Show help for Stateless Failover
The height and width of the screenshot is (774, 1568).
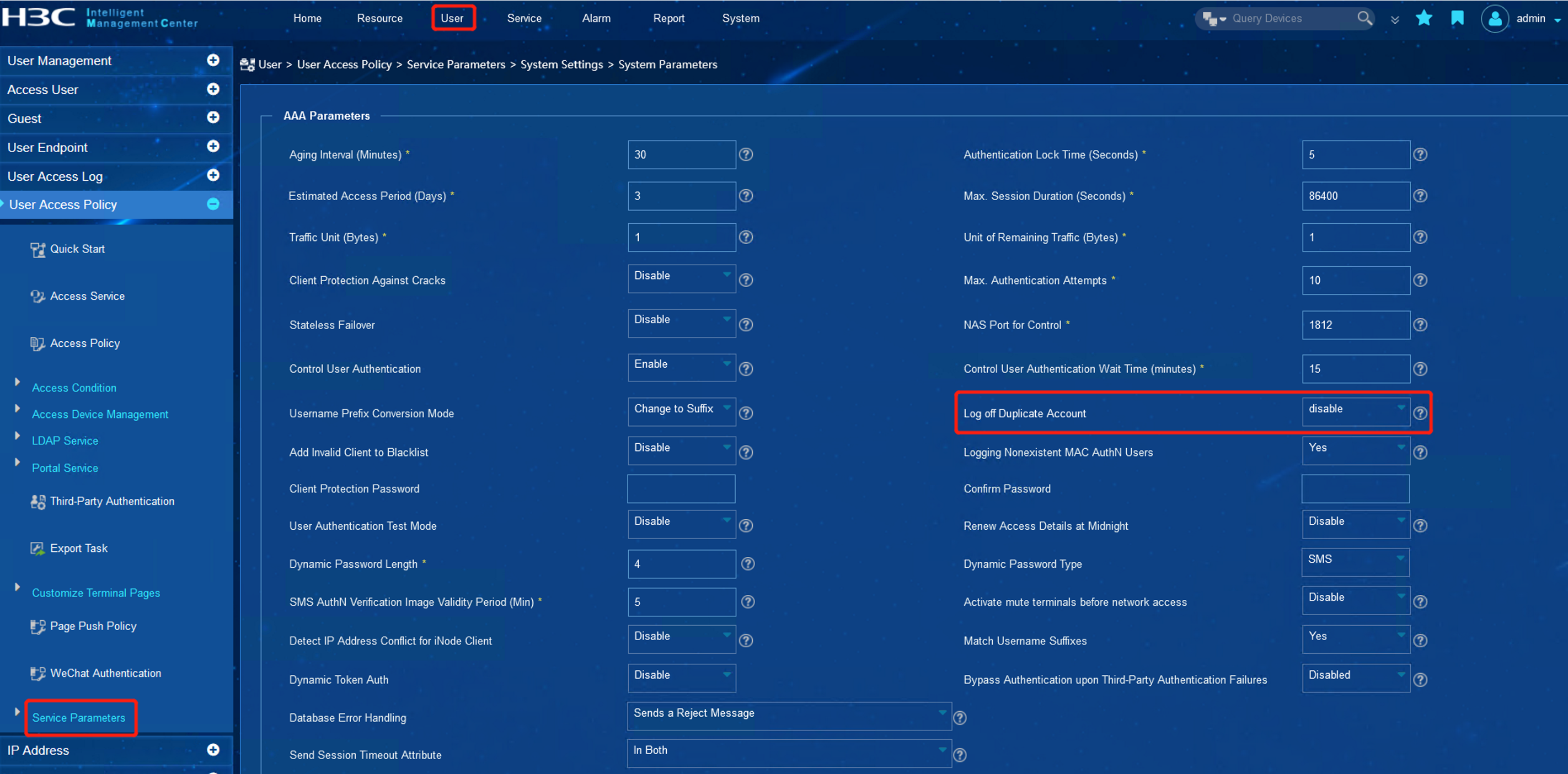(746, 325)
